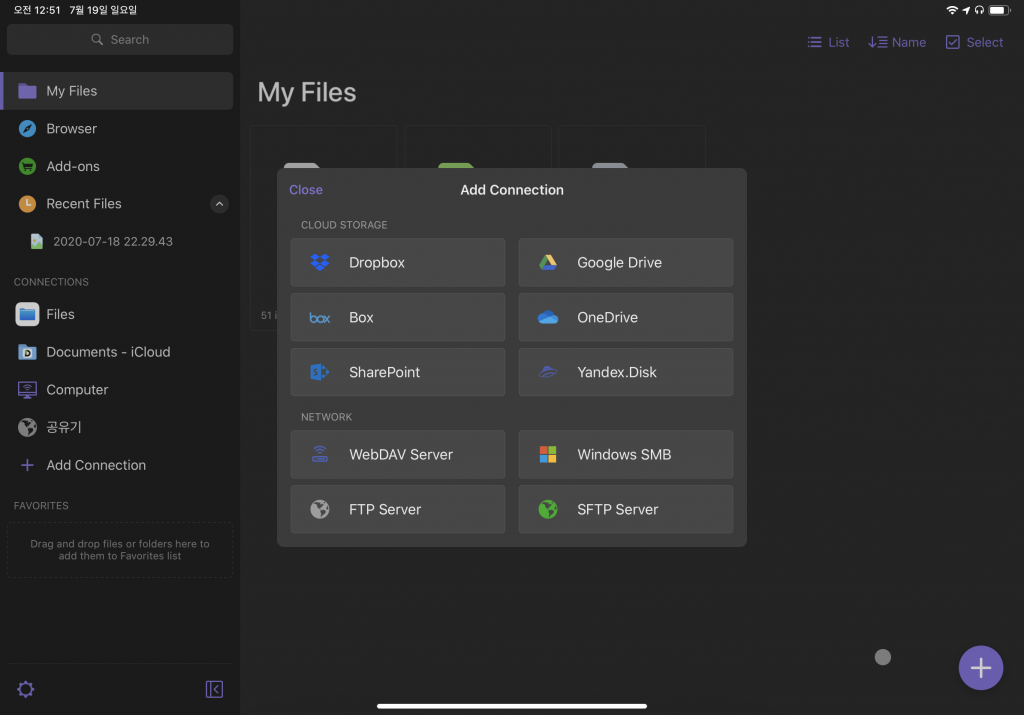Click the Browser compass icon
The height and width of the screenshot is (715, 1024).
click(27, 129)
